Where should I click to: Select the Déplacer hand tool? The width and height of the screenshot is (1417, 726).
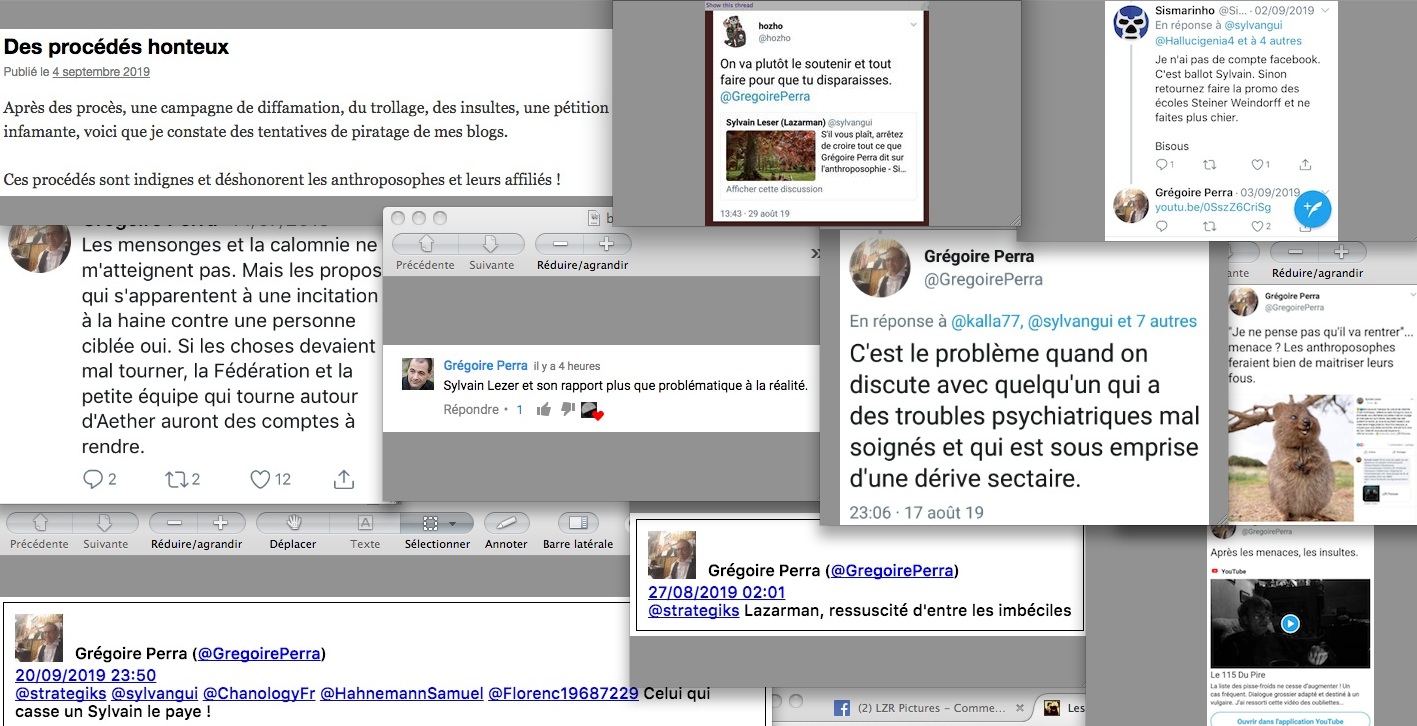point(292,523)
